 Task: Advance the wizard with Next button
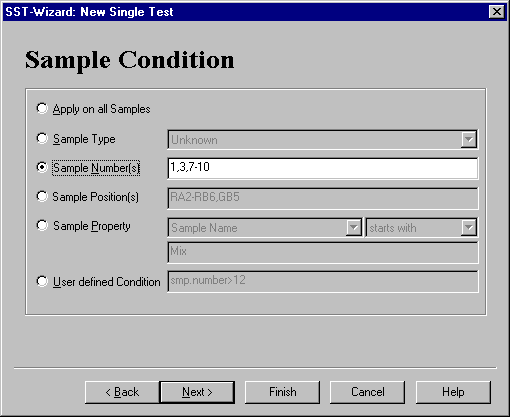[197, 392]
